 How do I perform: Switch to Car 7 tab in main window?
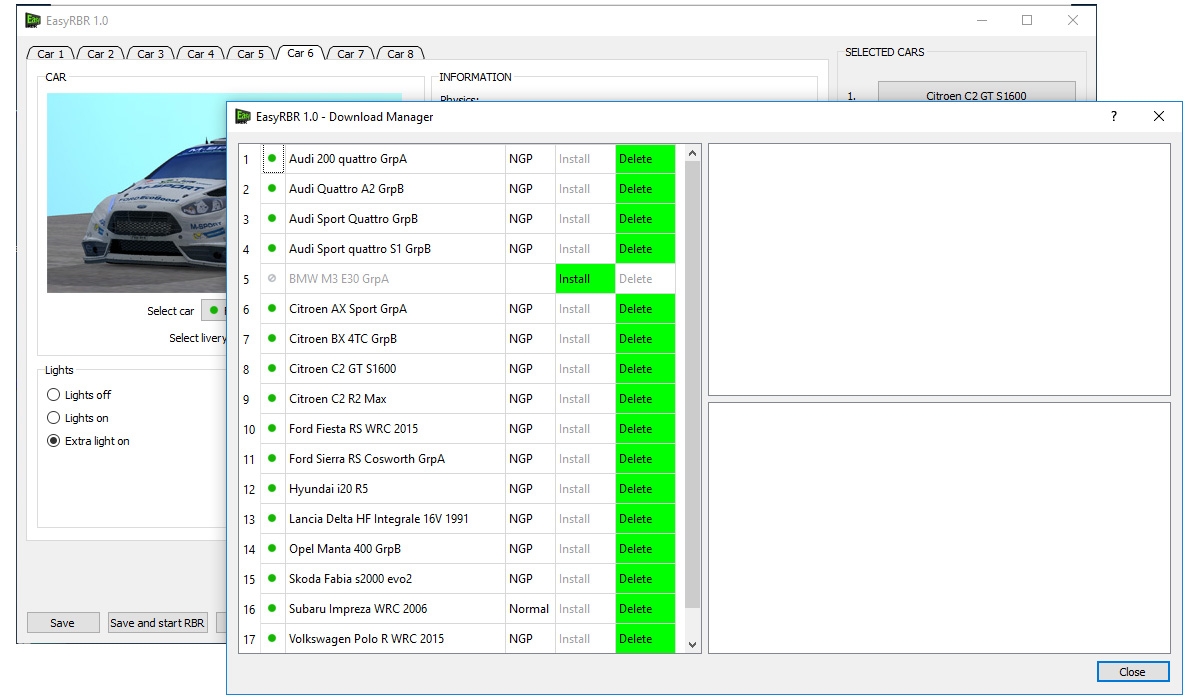(351, 54)
